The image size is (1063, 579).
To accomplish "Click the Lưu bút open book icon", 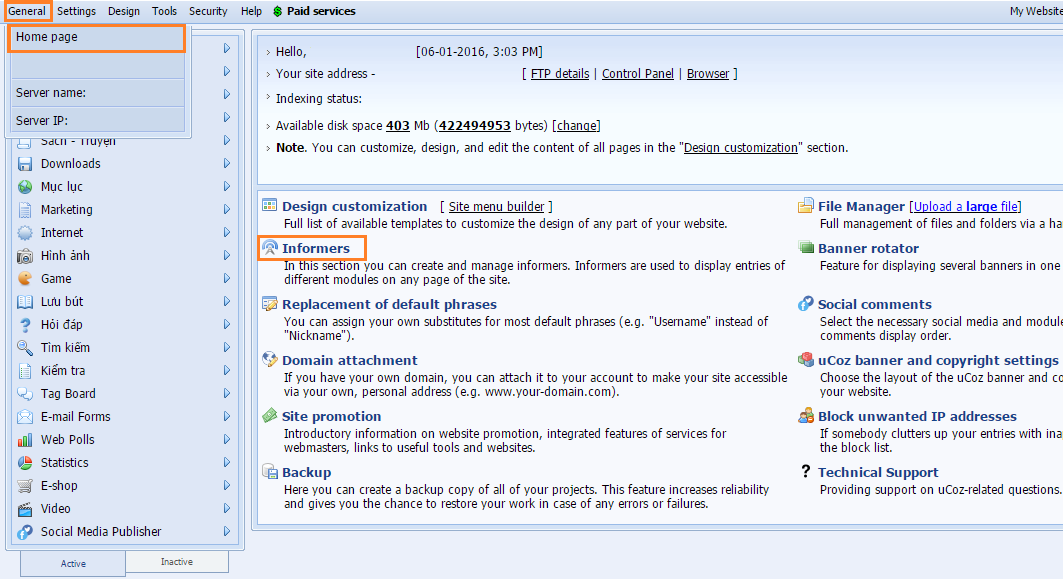I will 25,302.
